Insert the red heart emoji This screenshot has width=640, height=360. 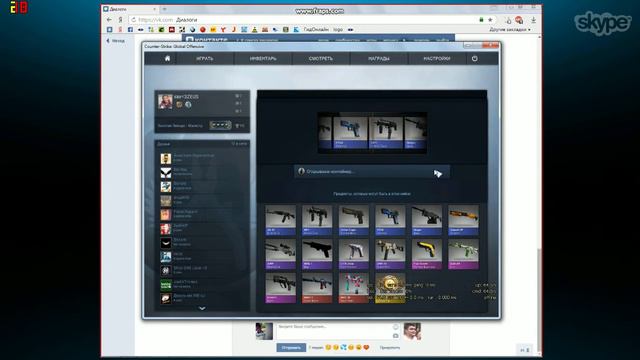(366, 347)
